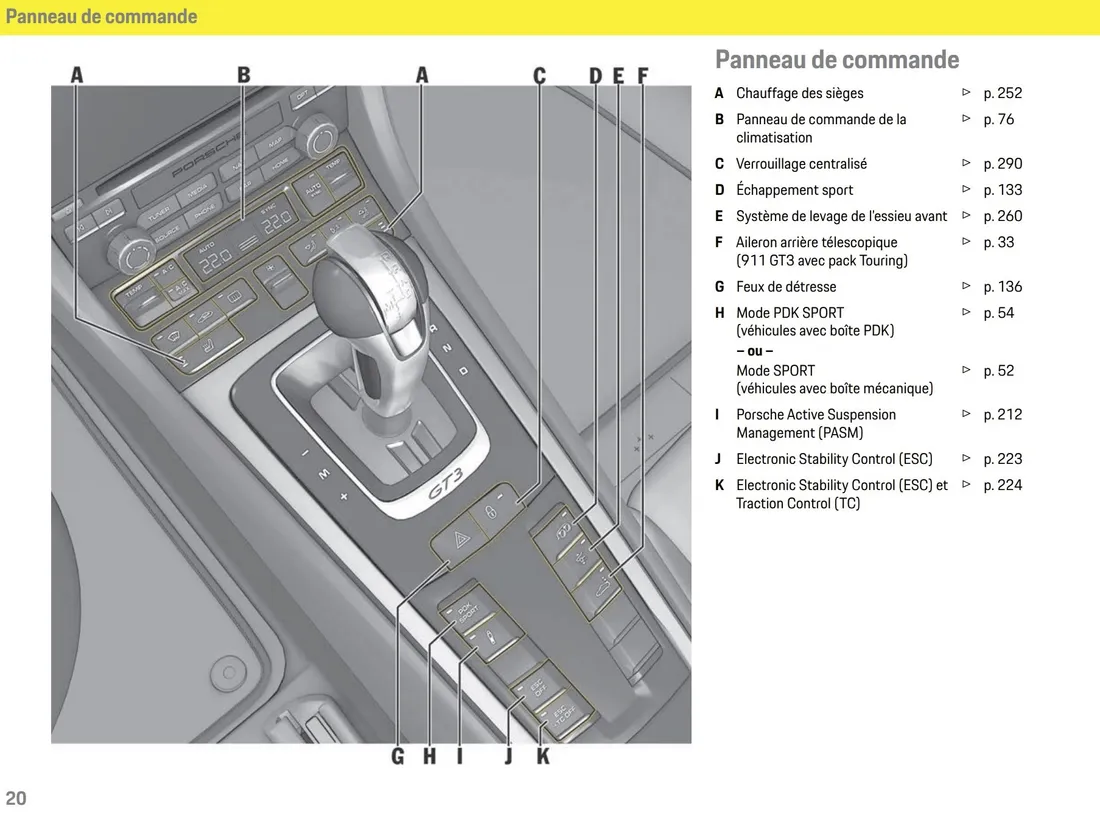
Task: Open p. 136 for Feux de détresse
Action: (1002, 287)
